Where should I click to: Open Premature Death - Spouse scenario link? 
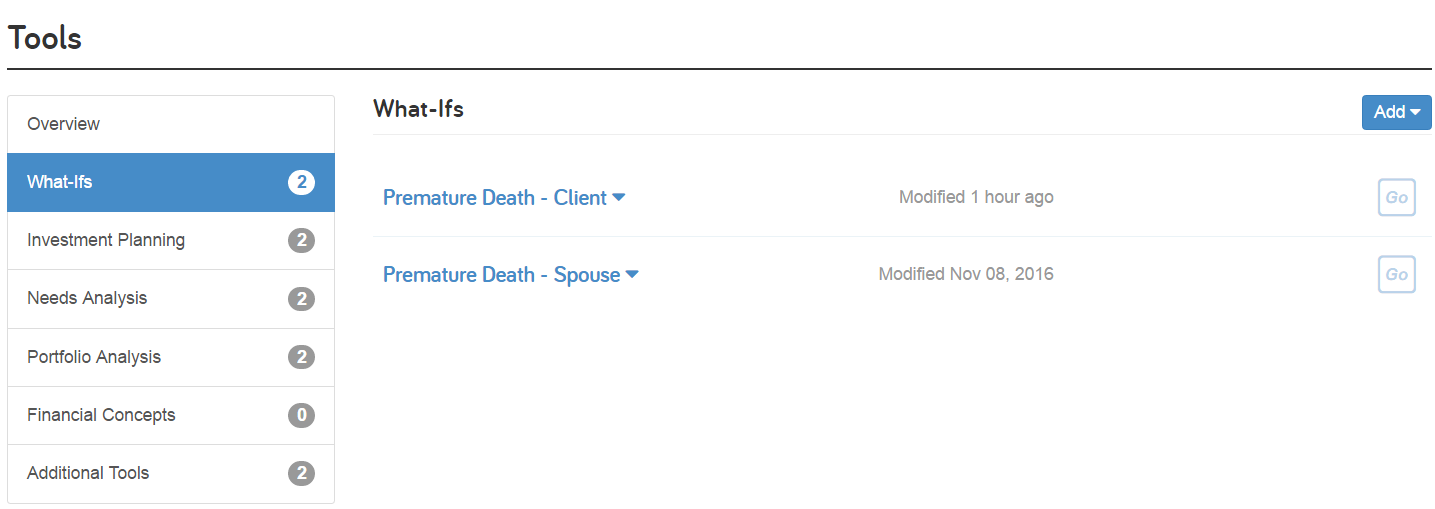[502, 275]
